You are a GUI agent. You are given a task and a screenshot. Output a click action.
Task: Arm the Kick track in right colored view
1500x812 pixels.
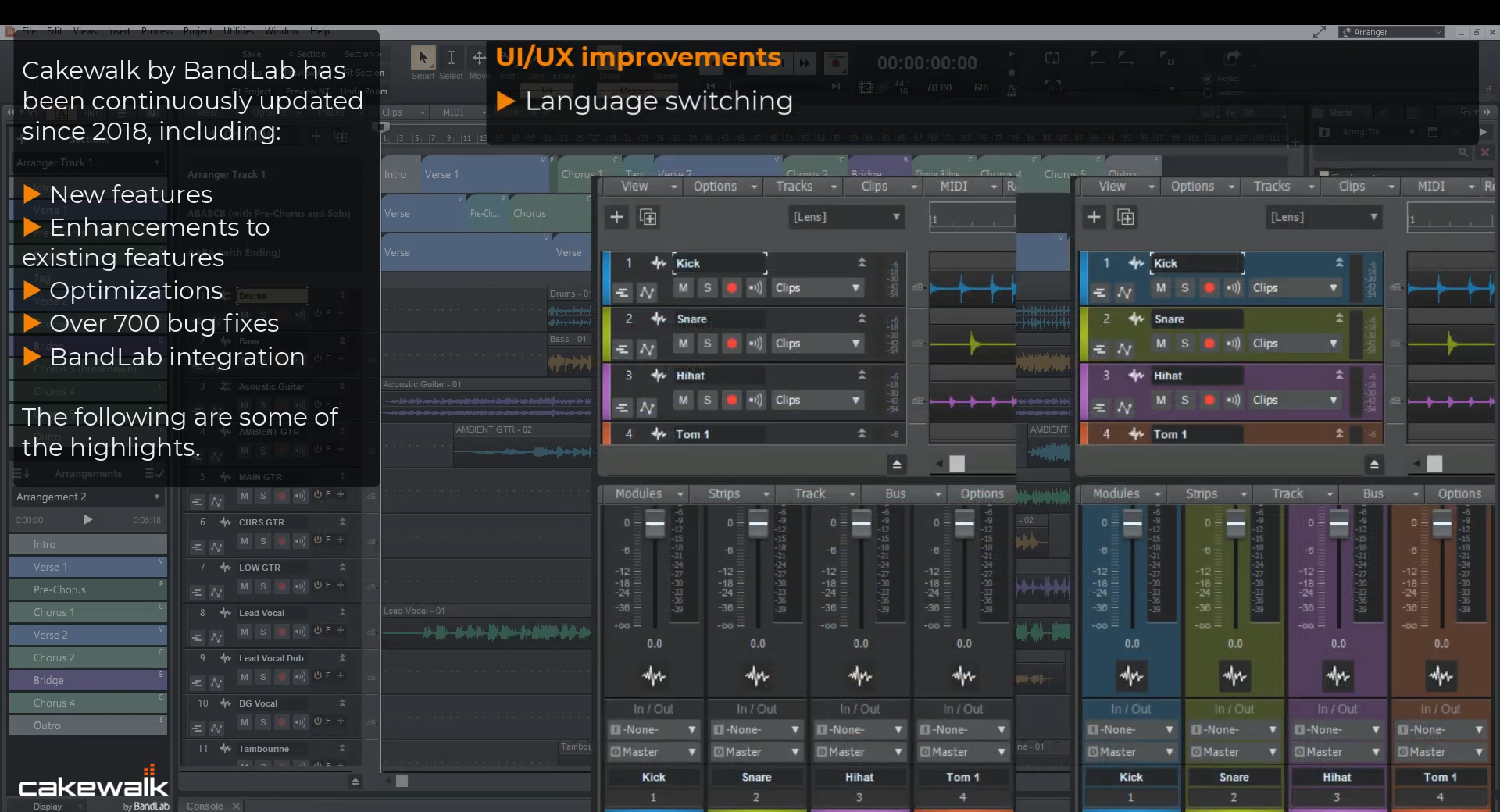(x=1209, y=287)
